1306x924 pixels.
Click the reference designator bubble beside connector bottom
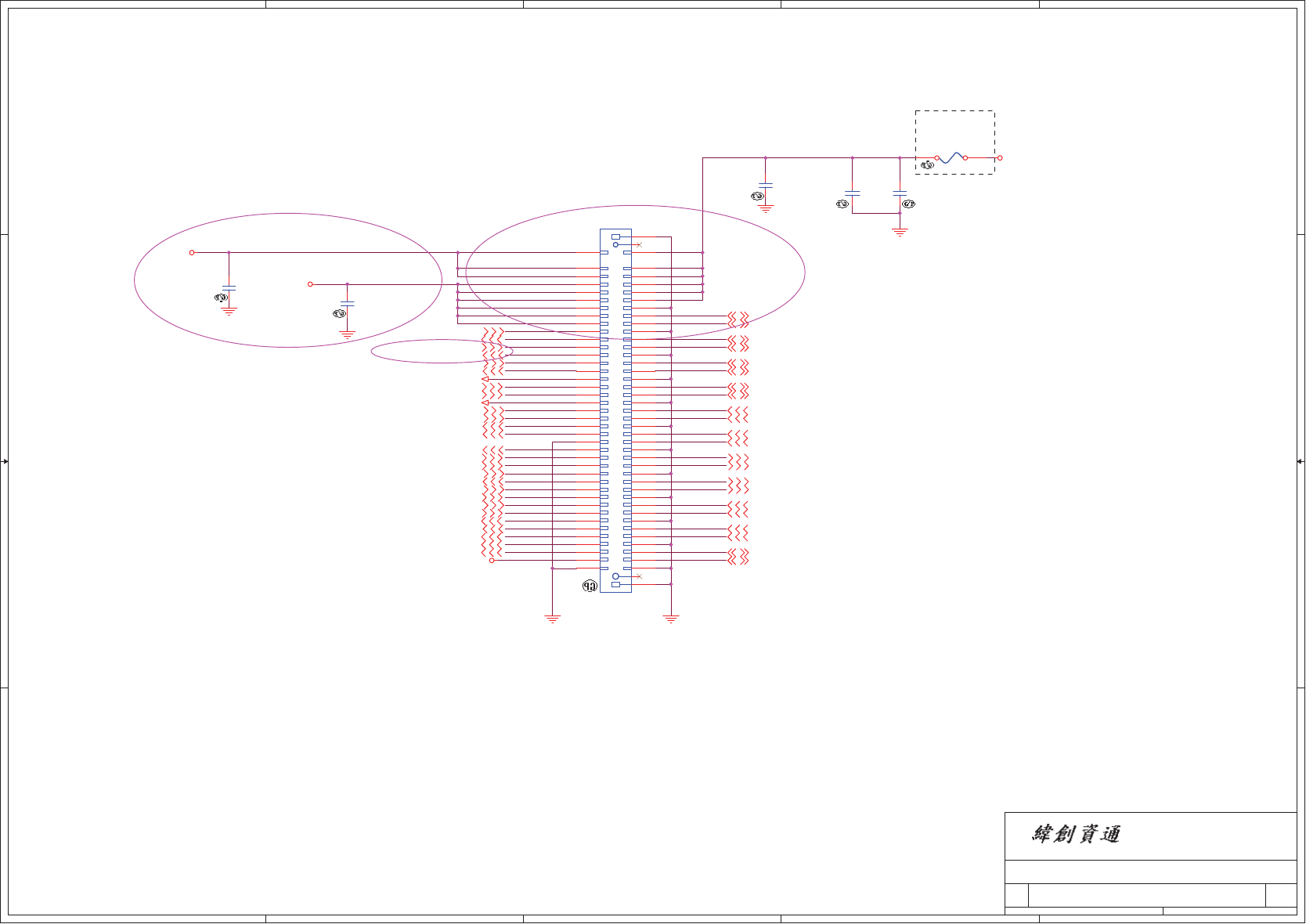590,586
